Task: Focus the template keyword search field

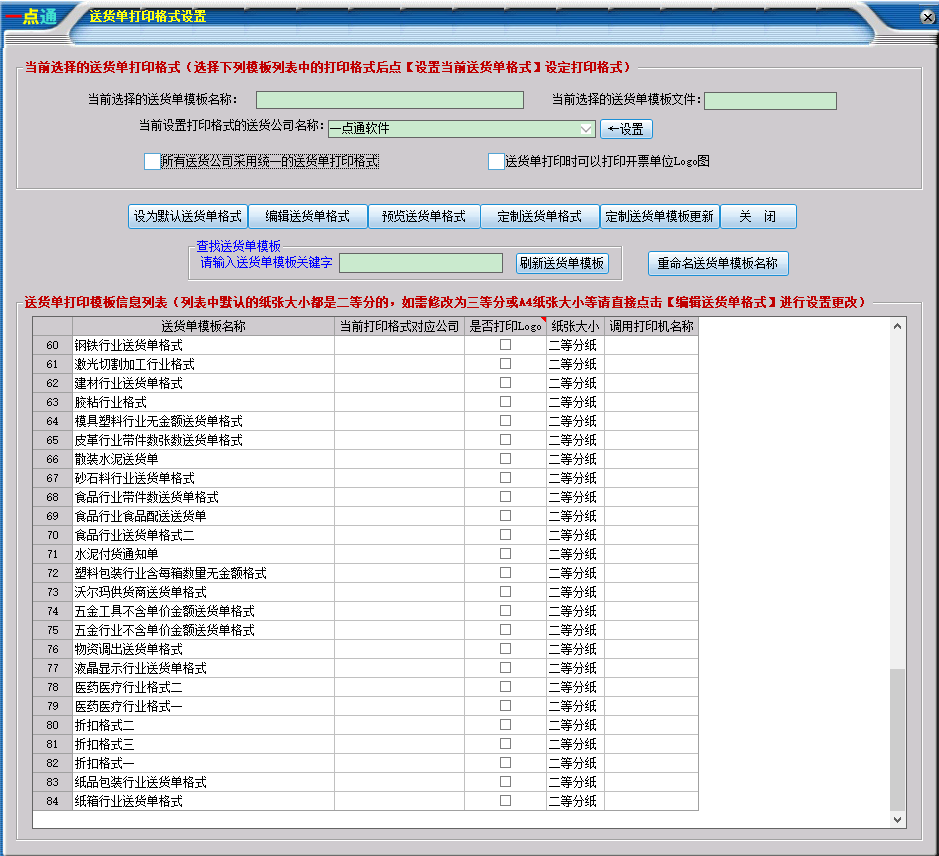Action: [421, 263]
